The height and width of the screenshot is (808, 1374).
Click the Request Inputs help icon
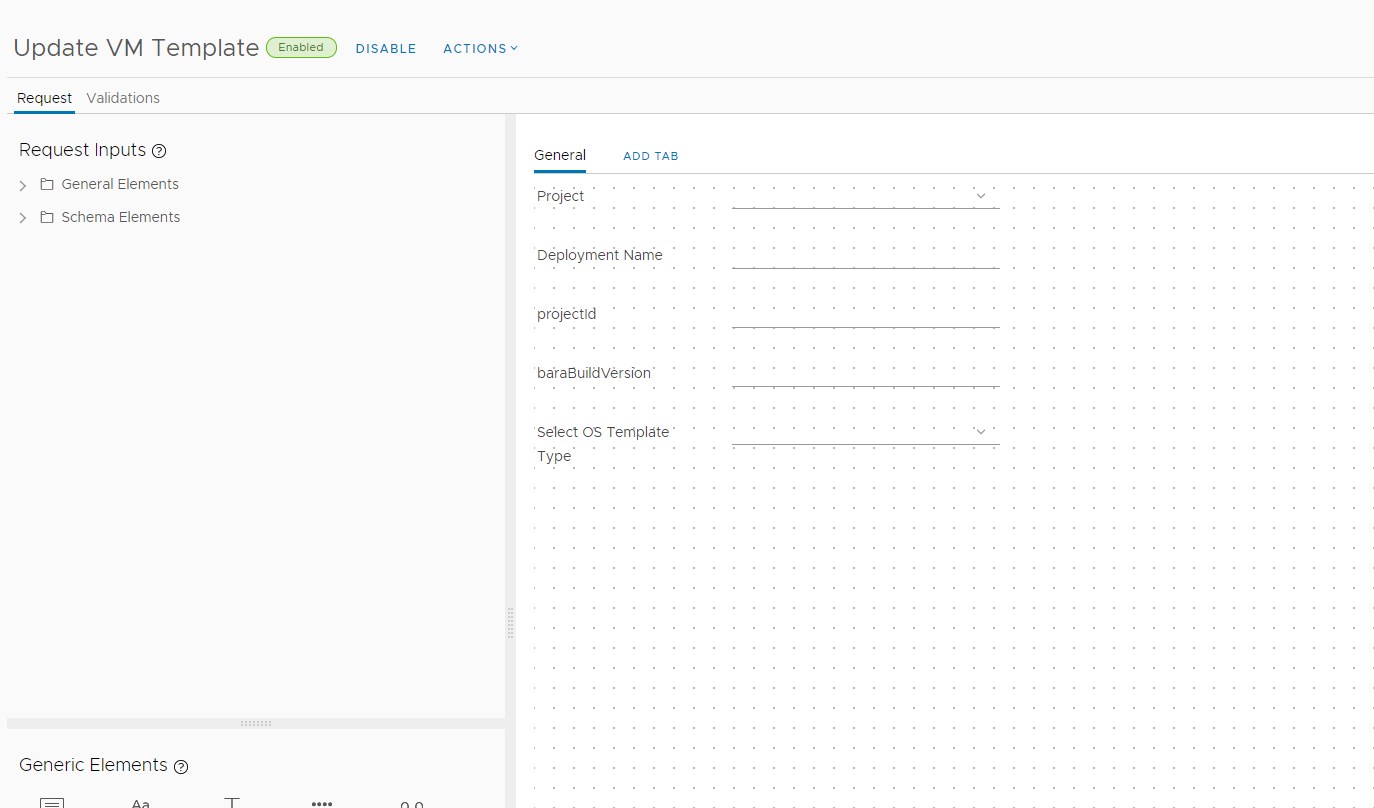[x=159, y=151]
